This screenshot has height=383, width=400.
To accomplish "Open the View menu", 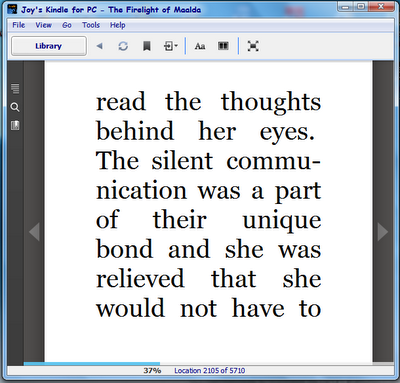I will click(x=44, y=25).
